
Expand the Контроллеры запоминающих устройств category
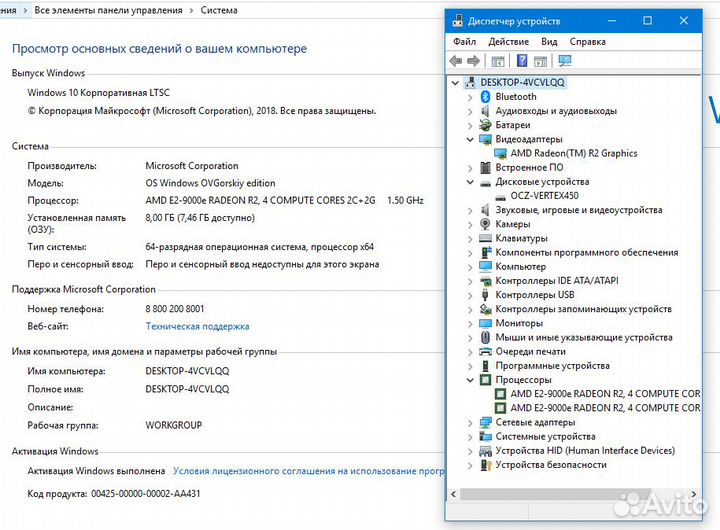(470, 310)
